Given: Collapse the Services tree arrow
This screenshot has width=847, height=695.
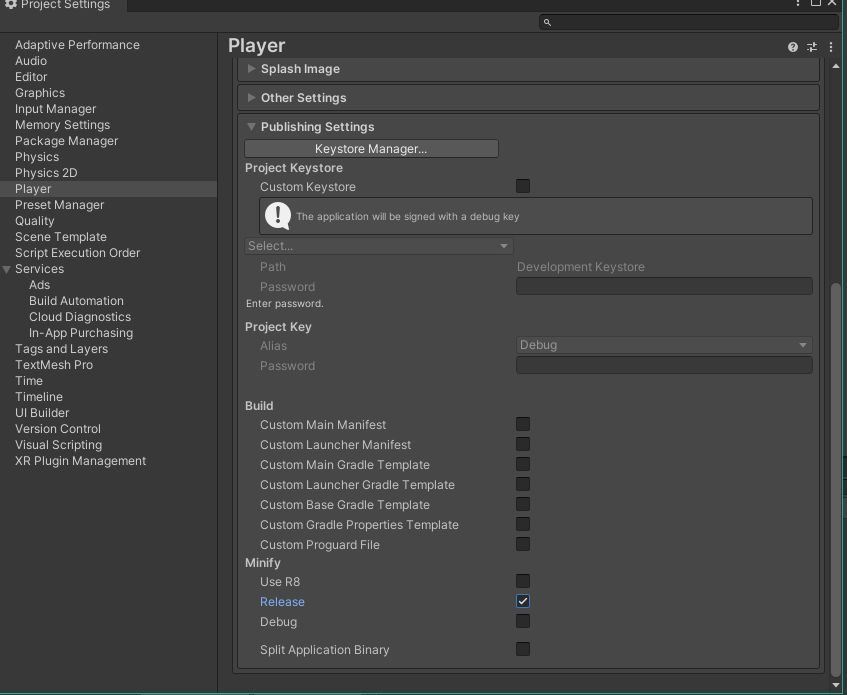Looking at the screenshot, I should [x=7, y=269].
